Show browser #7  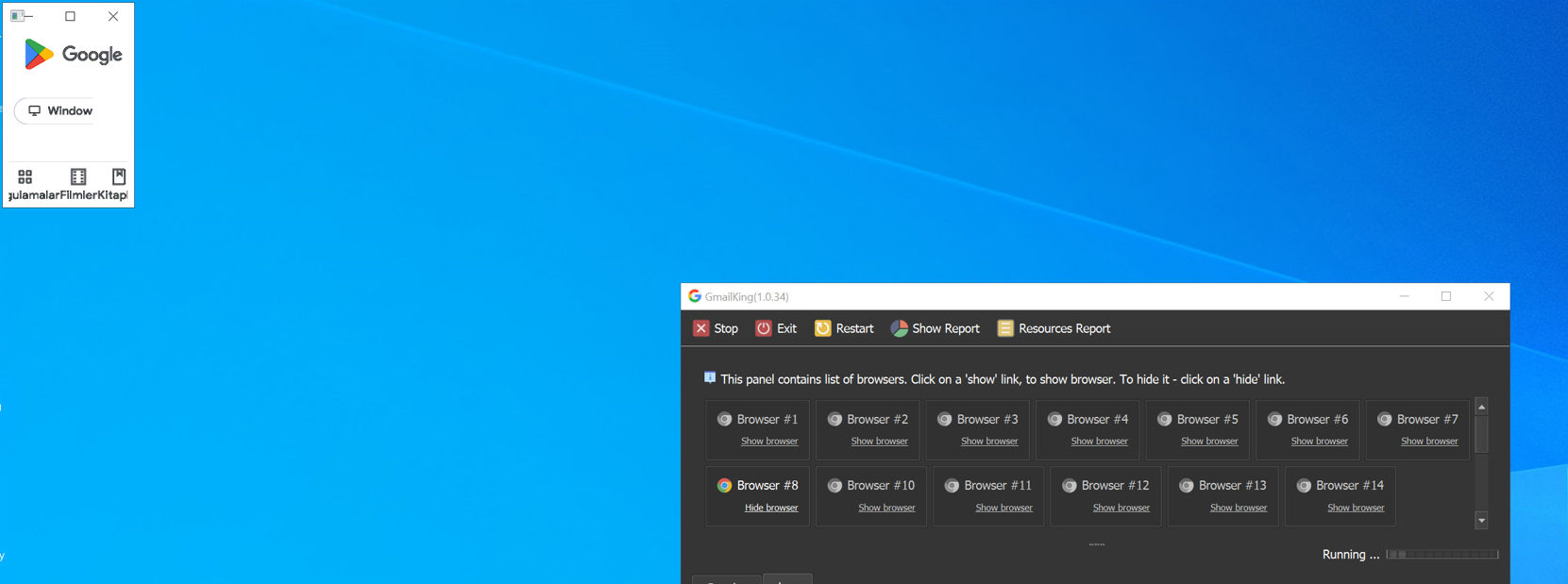1428,442
